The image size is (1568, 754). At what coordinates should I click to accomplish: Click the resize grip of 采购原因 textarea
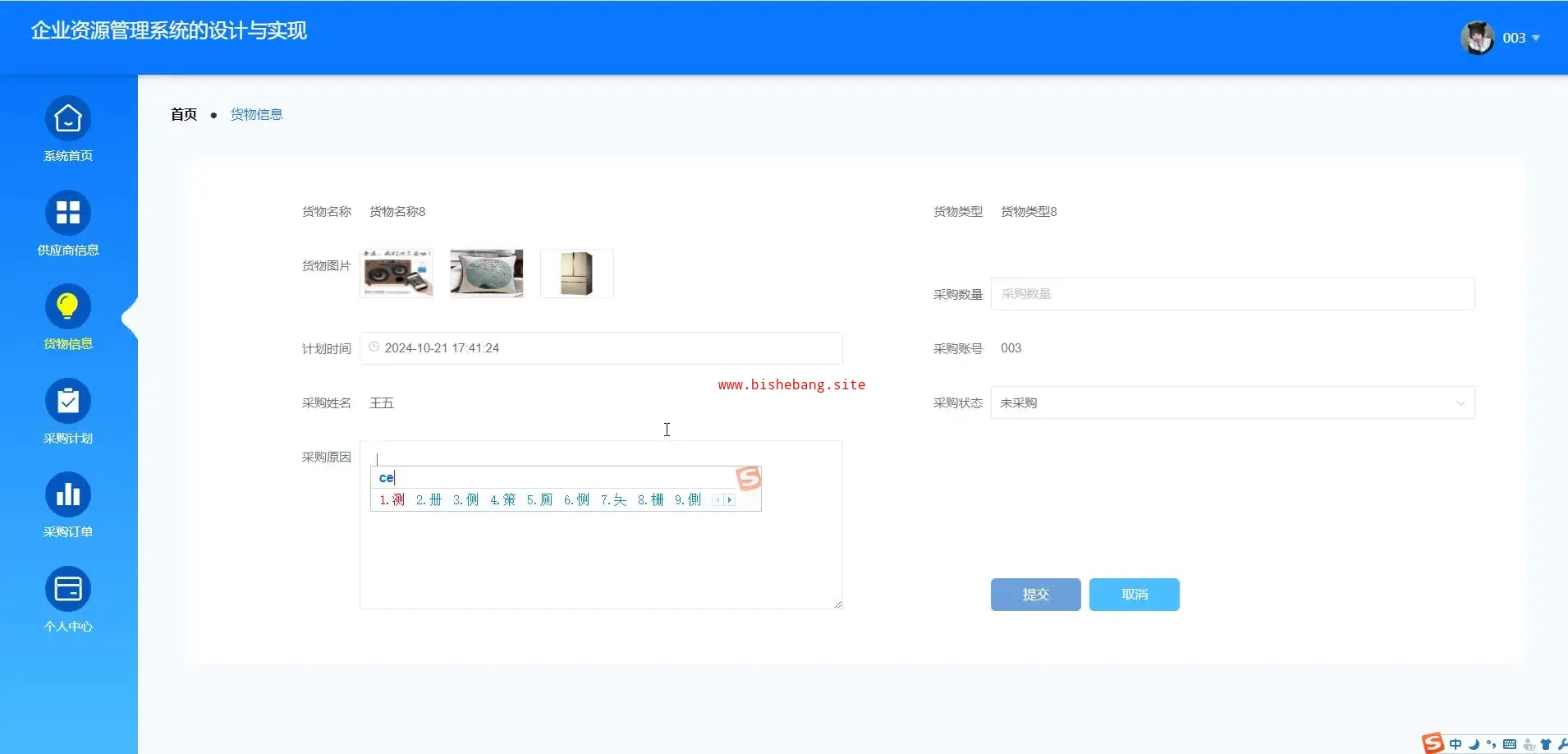pos(837,604)
